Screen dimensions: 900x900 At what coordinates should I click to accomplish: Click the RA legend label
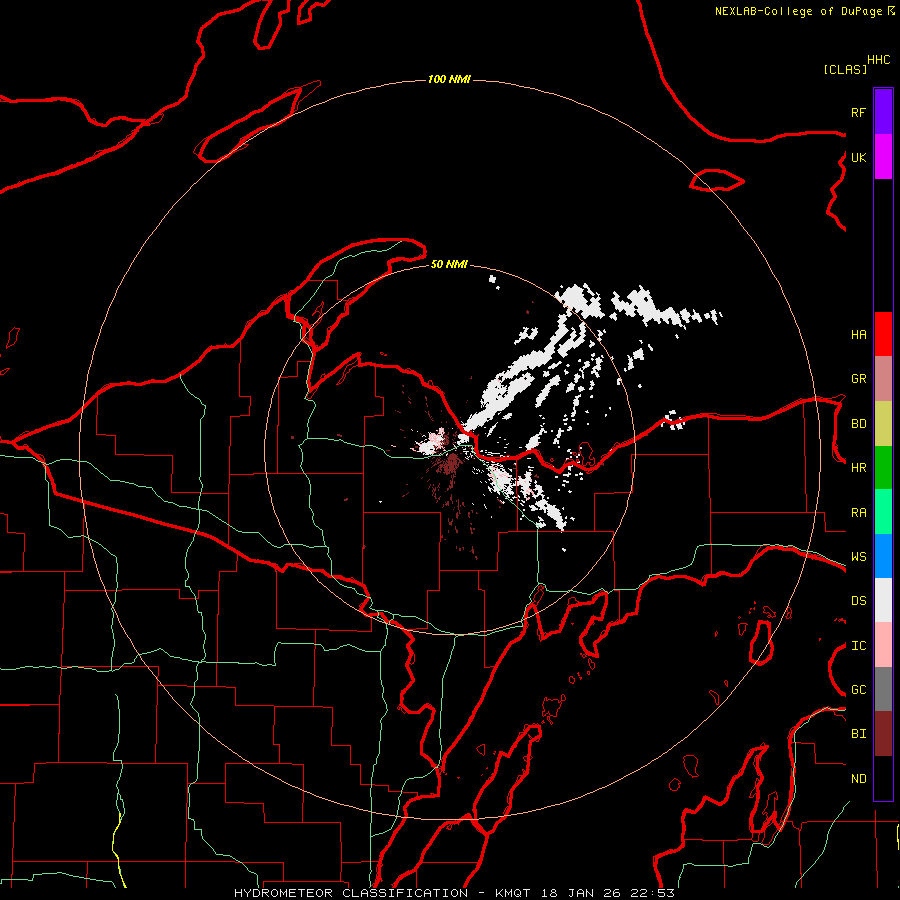858,513
